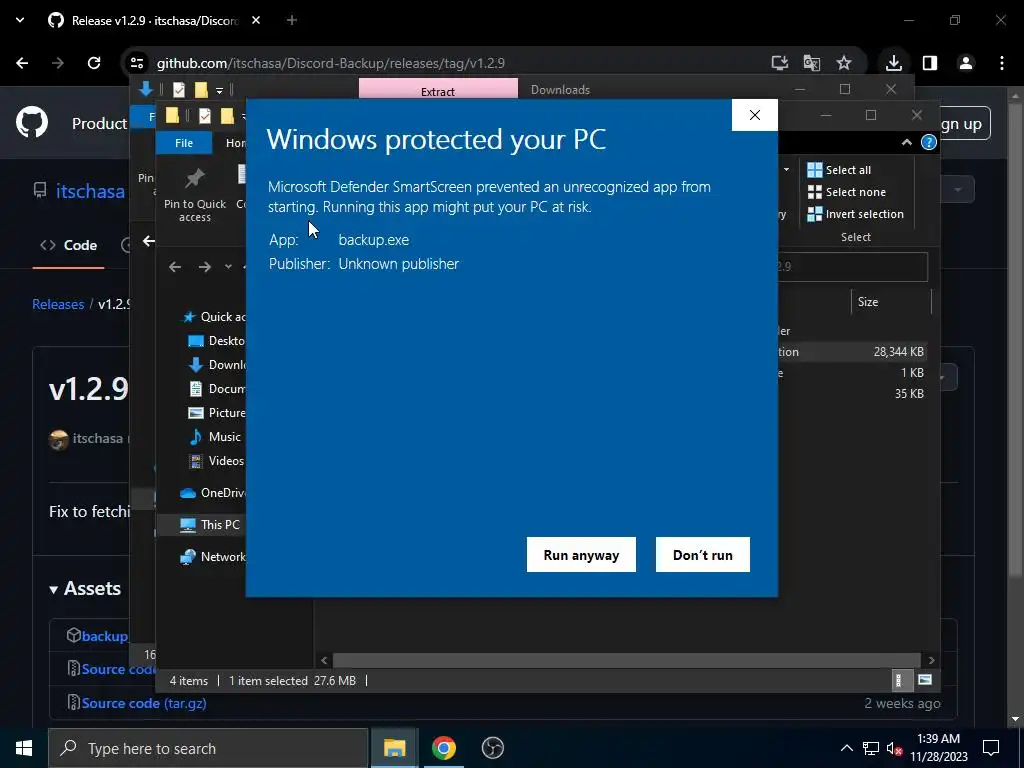The width and height of the screenshot is (1024, 768).
Task: Open itschasa repository owner link
Action: 90,191
